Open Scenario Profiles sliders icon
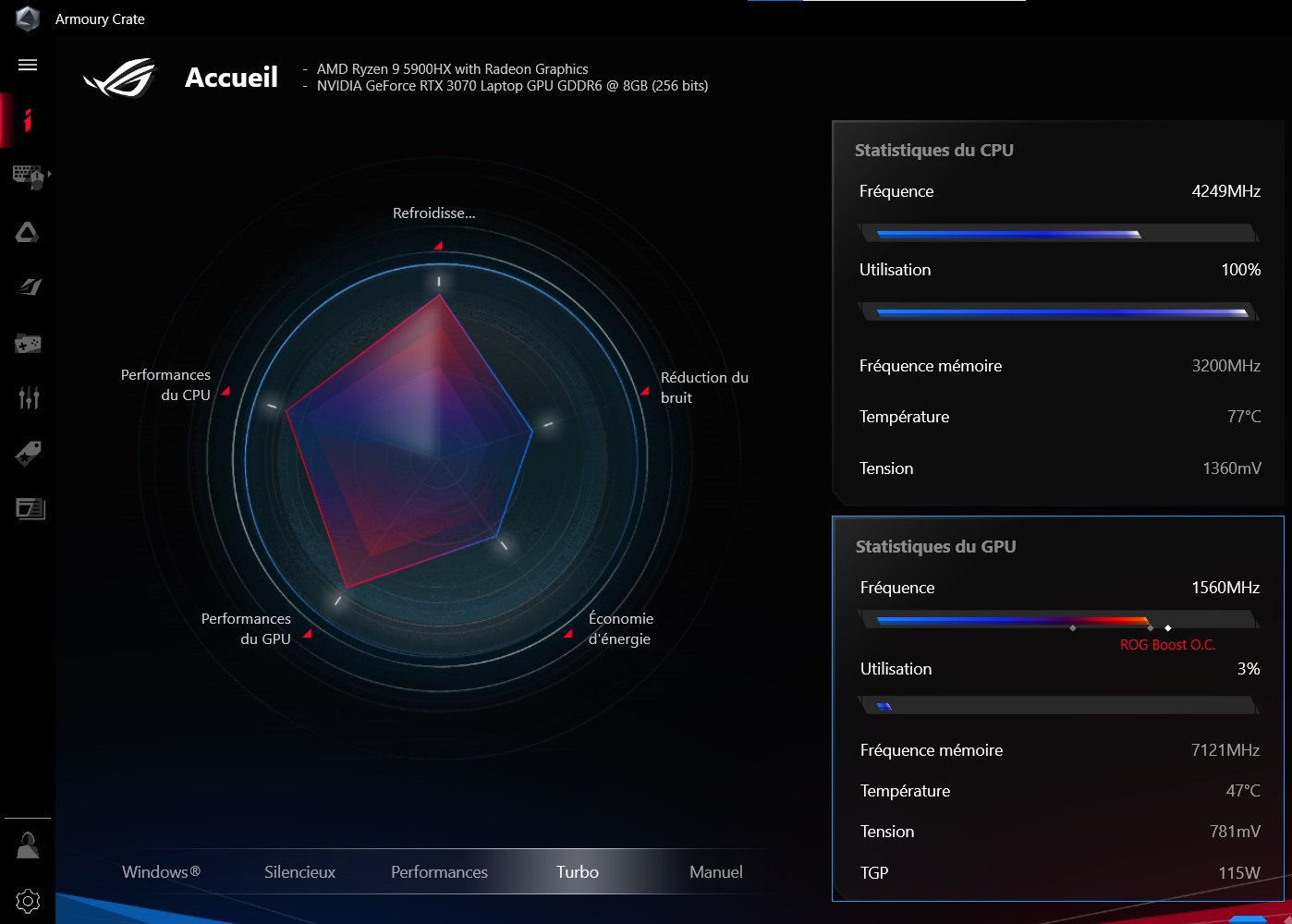This screenshot has height=924, width=1292. [x=29, y=398]
